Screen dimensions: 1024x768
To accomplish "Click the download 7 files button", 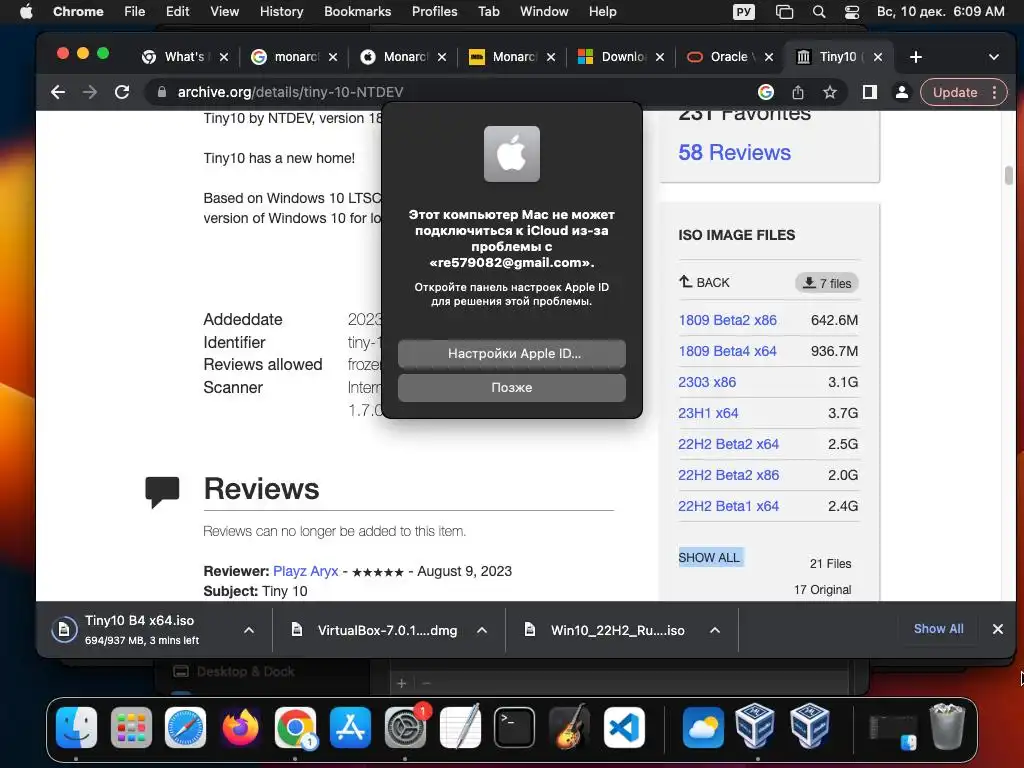I will coord(827,283).
